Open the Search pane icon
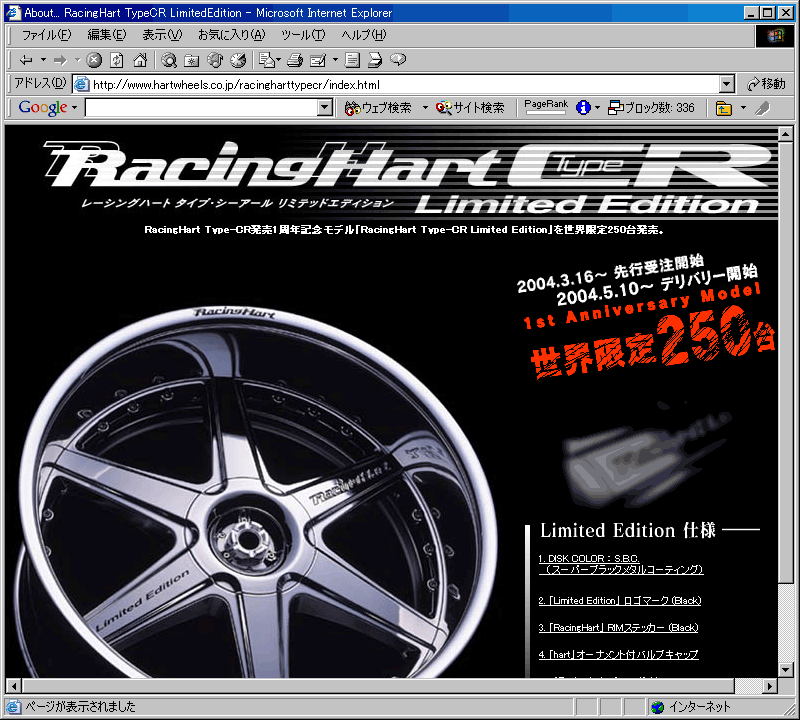Image resolution: width=800 pixels, height=720 pixels. 169,60
